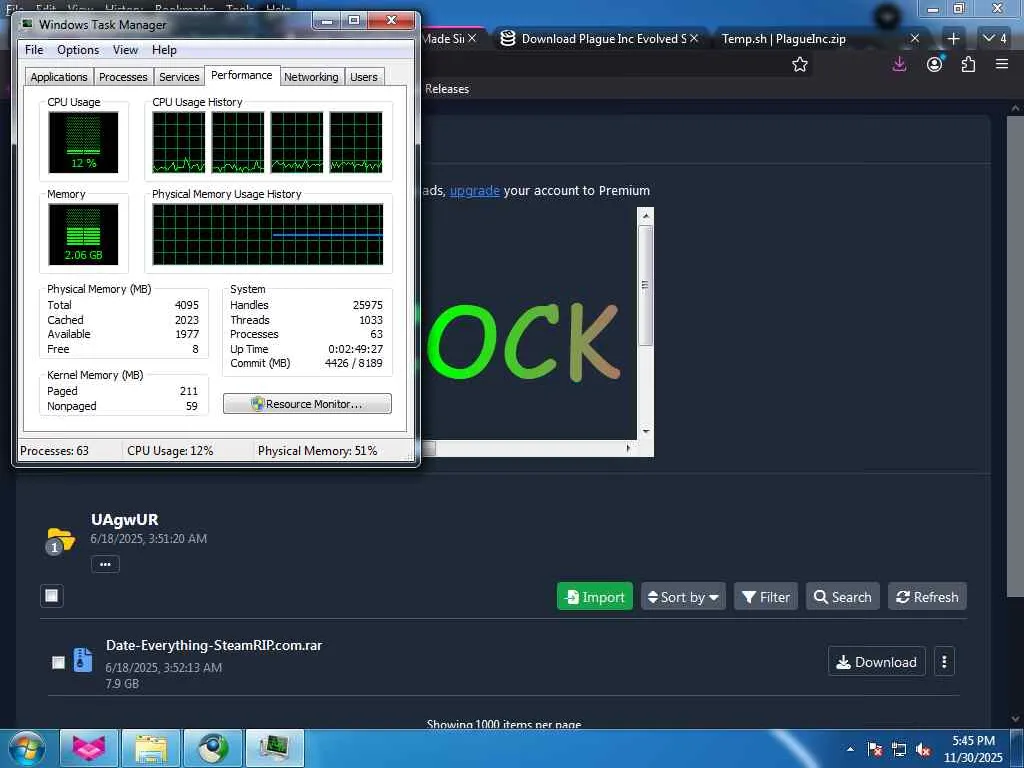This screenshot has width=1024, height=768.
Task: Click the rar archive file icon
Action: click(x=82, y=660)
